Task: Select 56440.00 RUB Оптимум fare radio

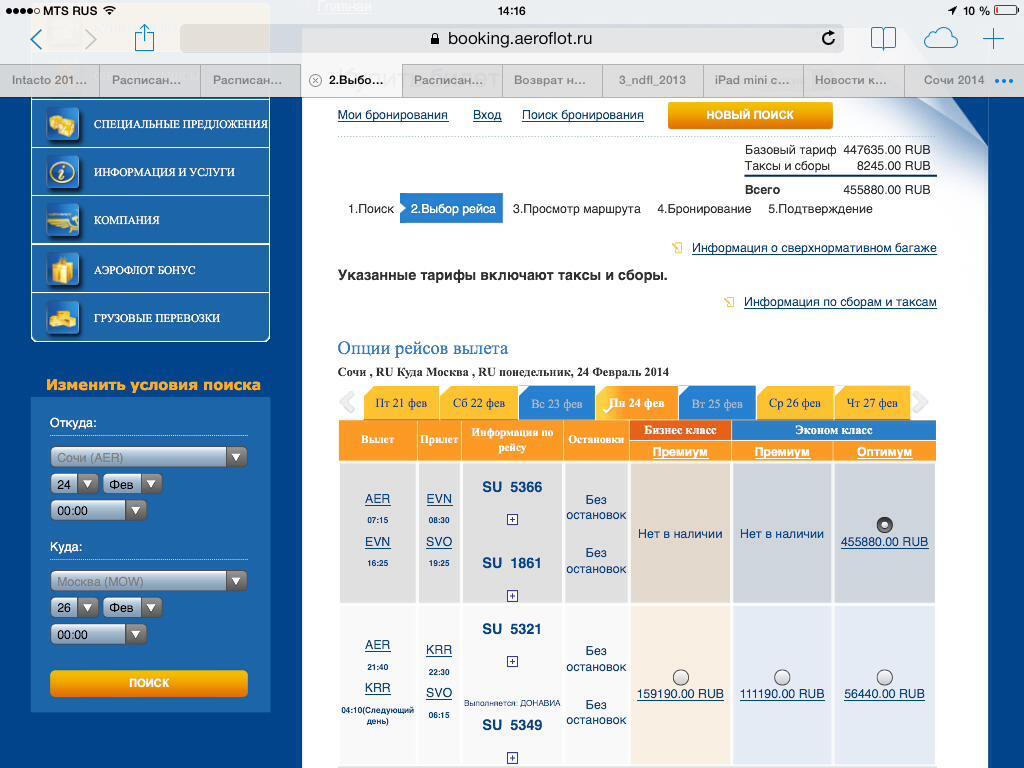Action: [x=884, y=677]
